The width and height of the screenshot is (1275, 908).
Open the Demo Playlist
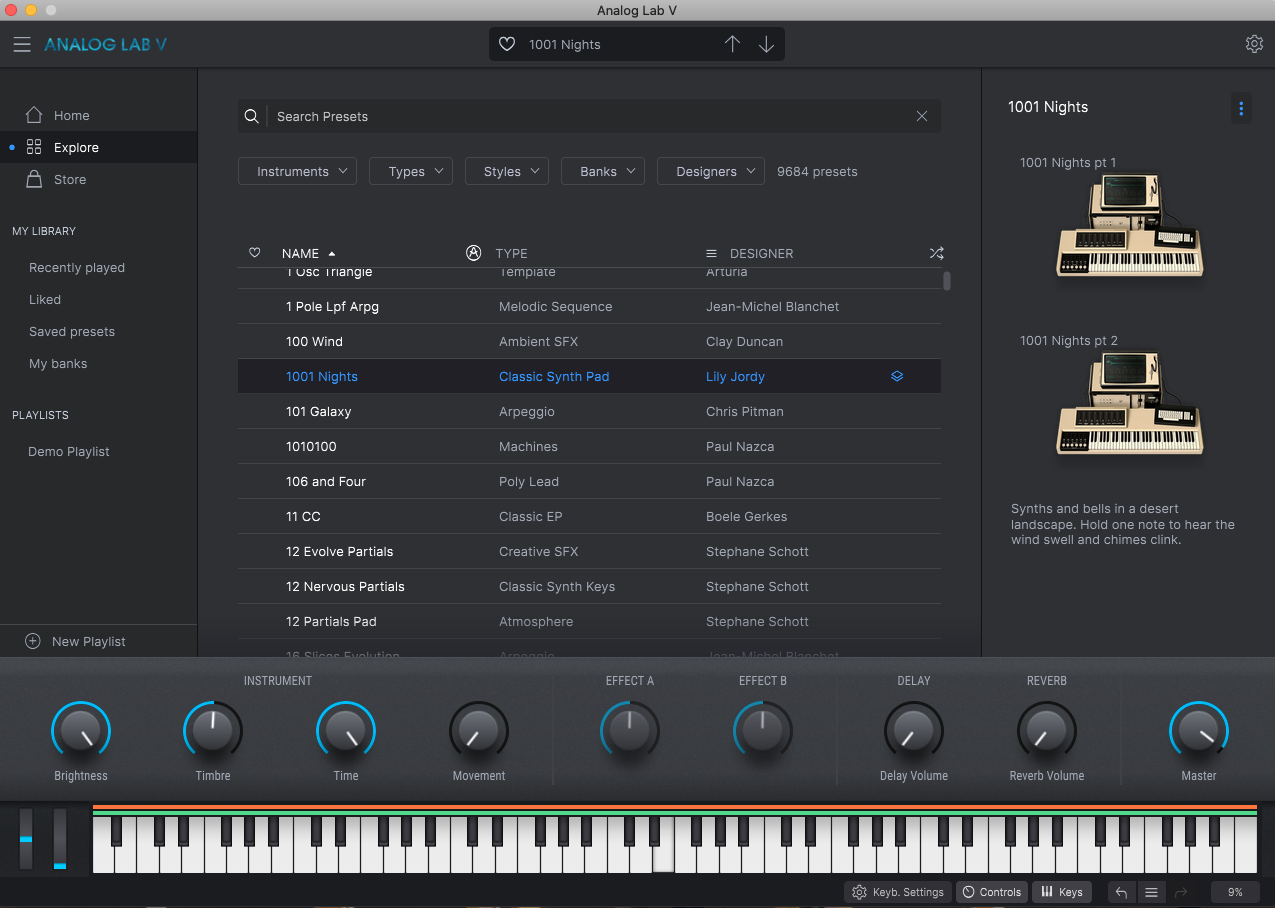click(x=69, y=452)
